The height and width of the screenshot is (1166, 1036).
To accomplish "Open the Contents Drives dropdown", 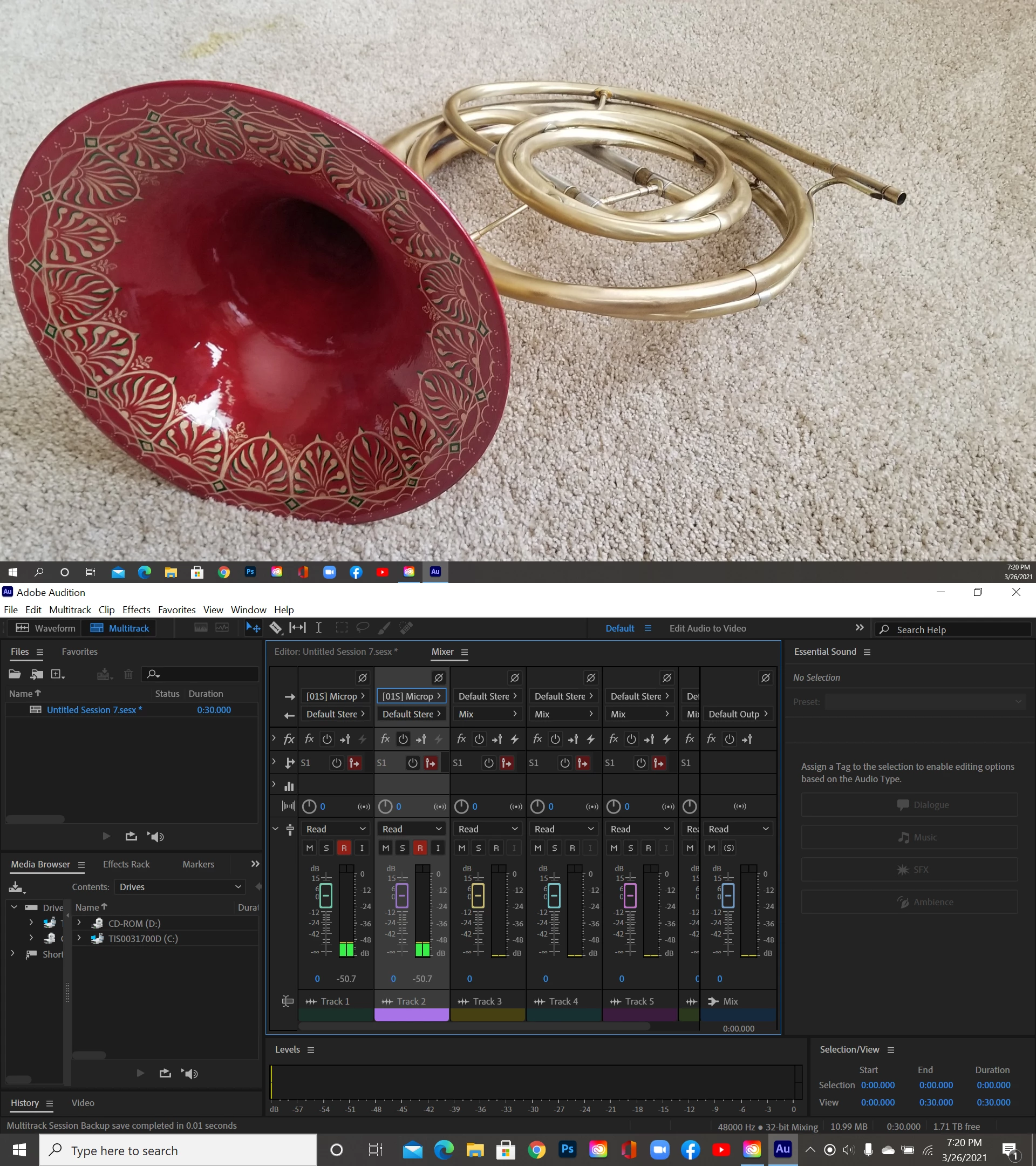I will [180, 887].
